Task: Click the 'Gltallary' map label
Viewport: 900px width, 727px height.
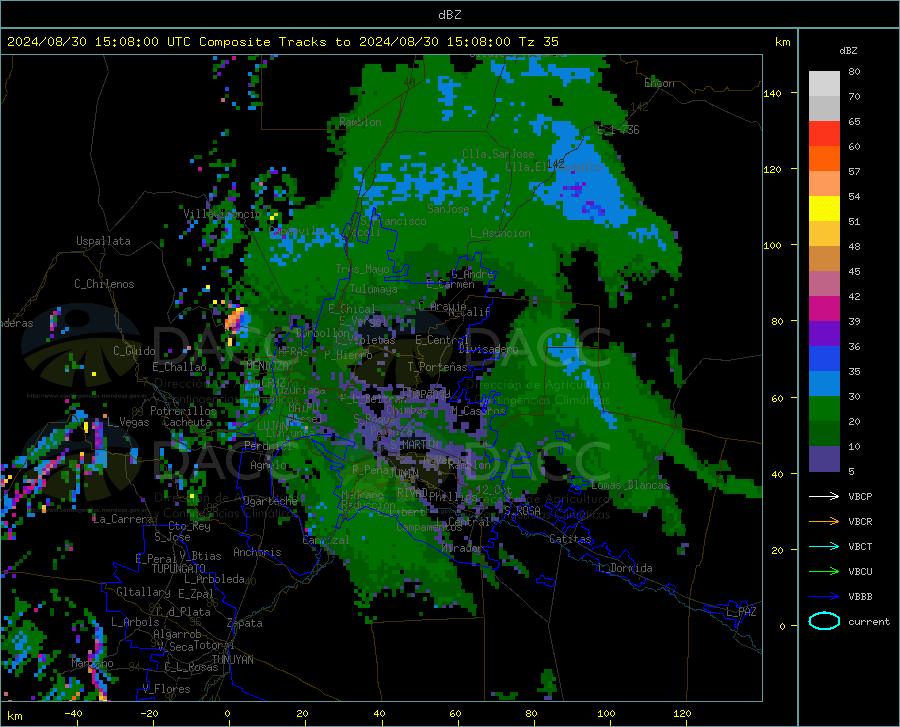Action: point(143,592)
